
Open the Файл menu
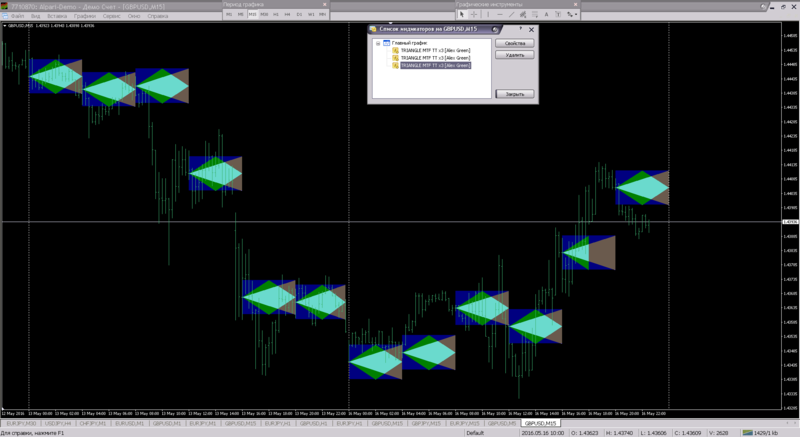pyautogui.click(x=18, y=16)
